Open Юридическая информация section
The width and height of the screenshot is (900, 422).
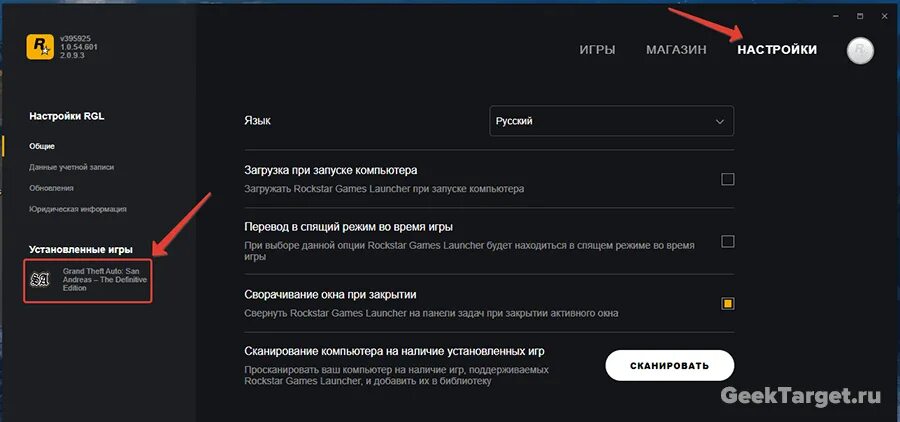[x=77, y=210]
